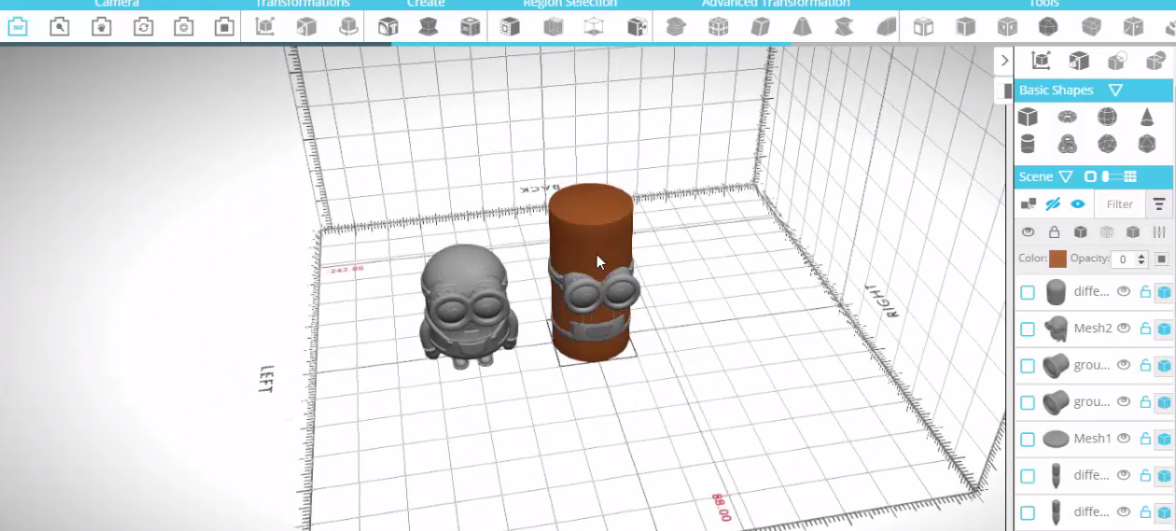Toggle the lock icon on Mesh2
This screenshot has height=531, width=1176.
click(1145, 328)
